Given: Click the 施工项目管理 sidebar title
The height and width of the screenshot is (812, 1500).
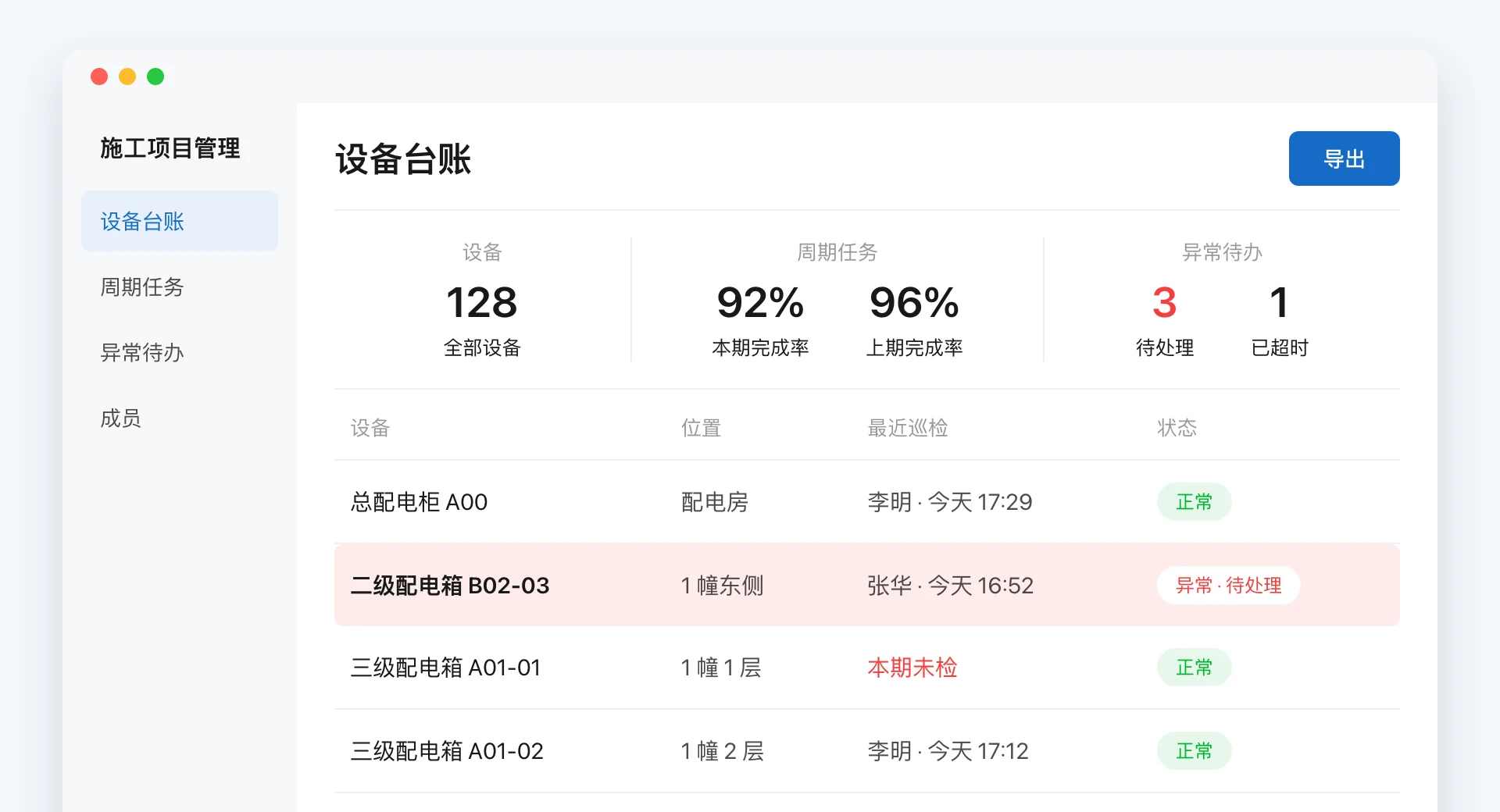Looking at the screenshot, I should pos(170,148).
